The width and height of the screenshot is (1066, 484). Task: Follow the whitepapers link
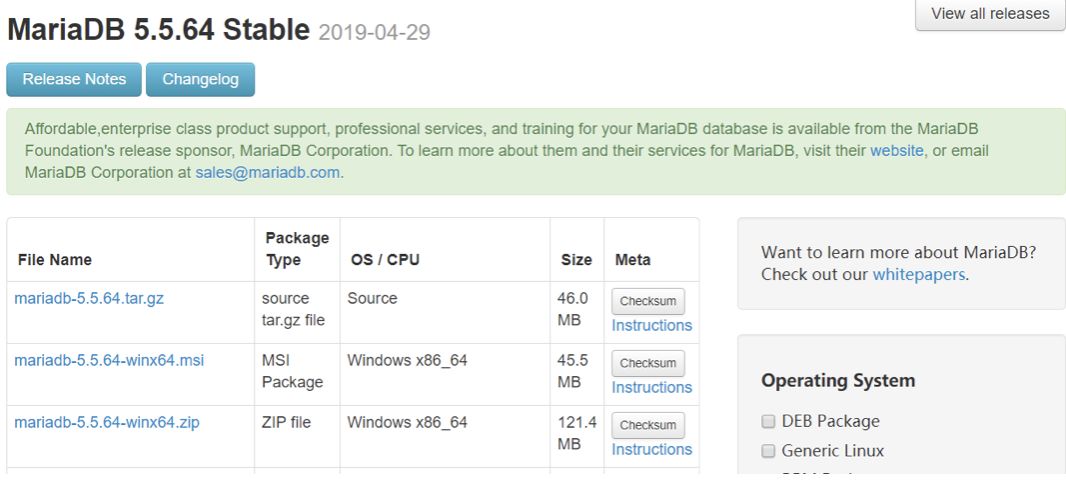[x=919, y=274]
